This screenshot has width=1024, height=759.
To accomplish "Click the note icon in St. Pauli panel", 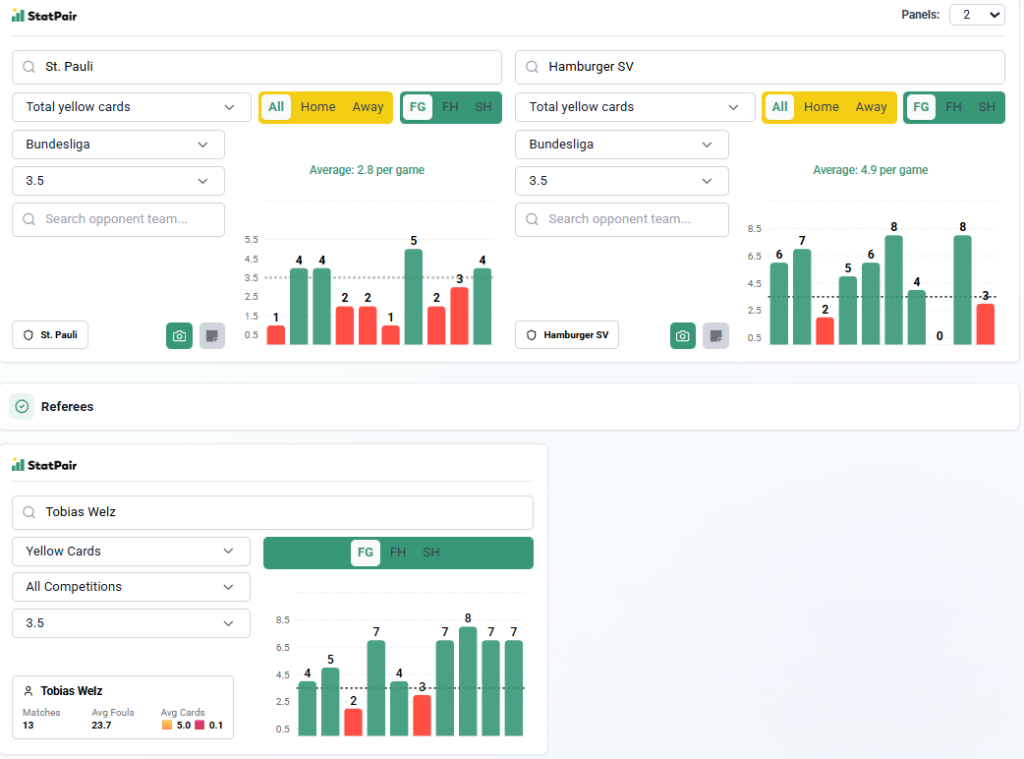I will [x=212, y=336].
